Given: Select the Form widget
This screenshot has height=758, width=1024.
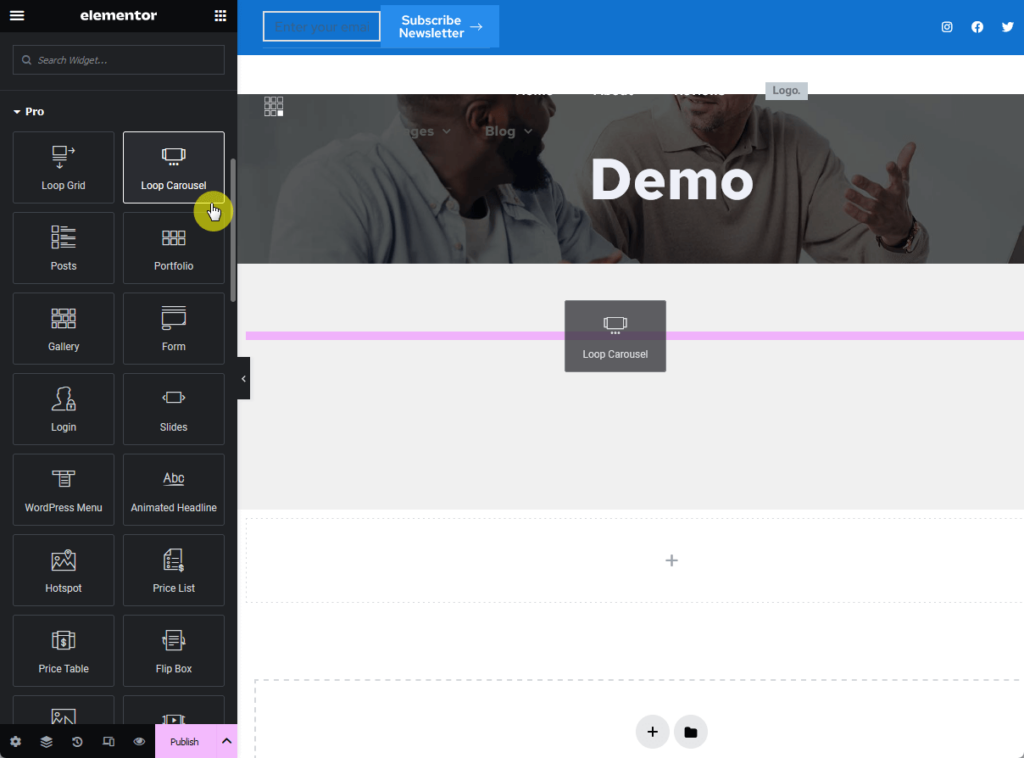Looking at the screenshot, I should 174,328.
